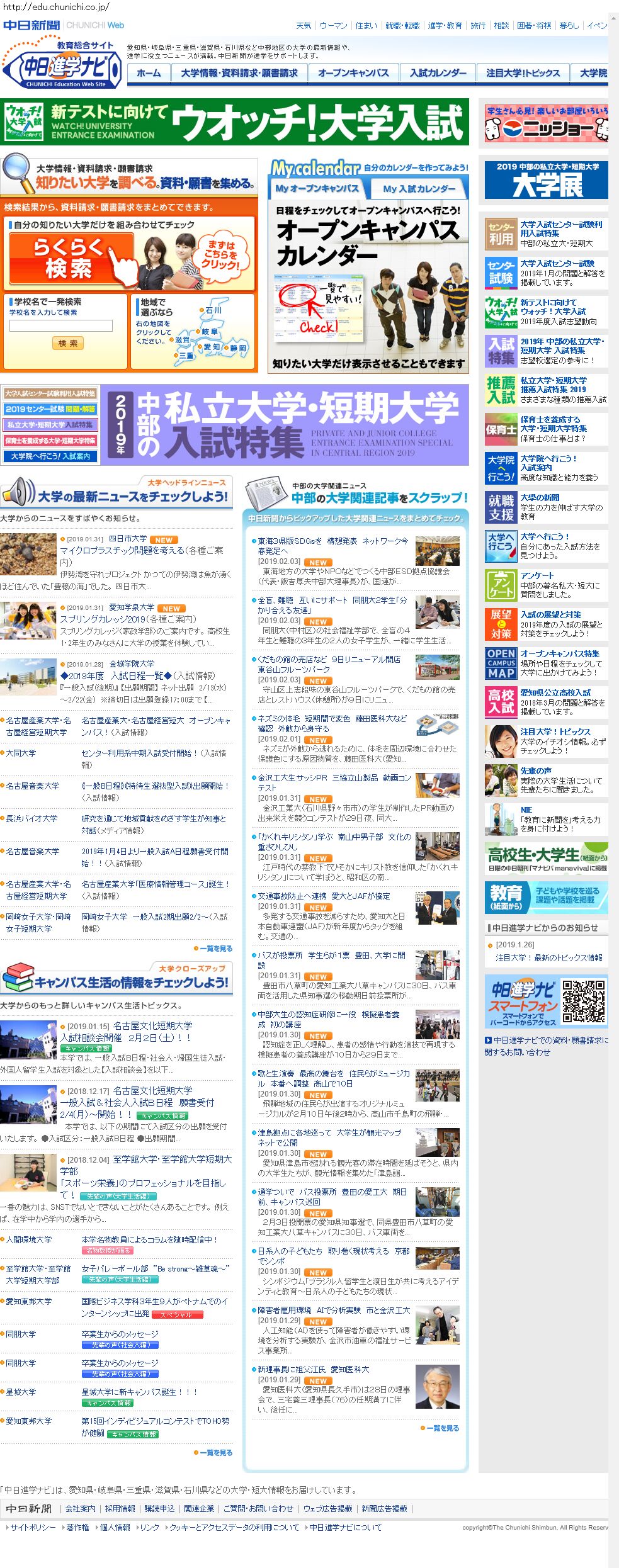Open 入試カレンダー navigation tab
619x1568 pixels.
438,73
